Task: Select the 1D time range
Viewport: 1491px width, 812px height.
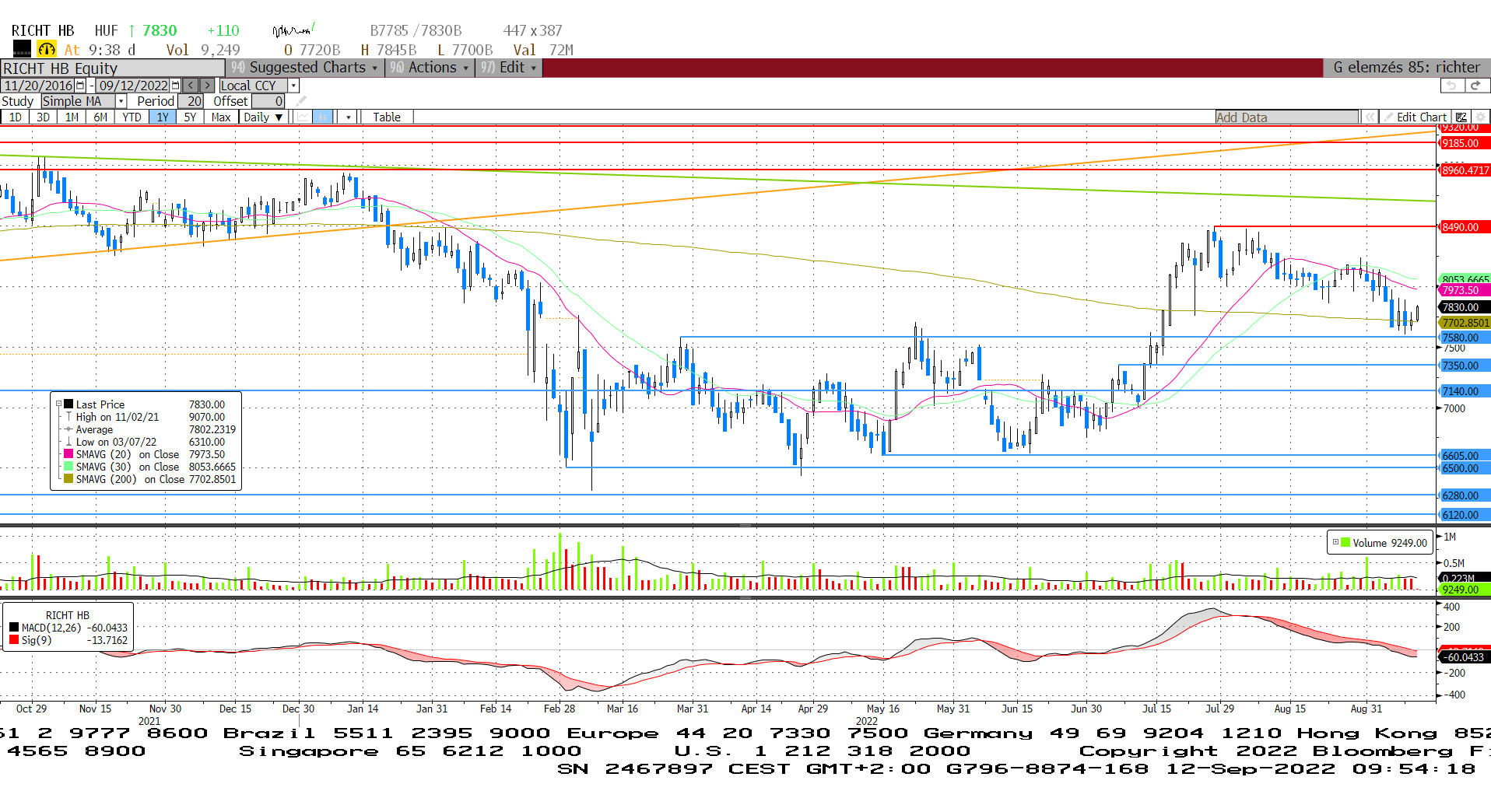Action: [16, 117]
